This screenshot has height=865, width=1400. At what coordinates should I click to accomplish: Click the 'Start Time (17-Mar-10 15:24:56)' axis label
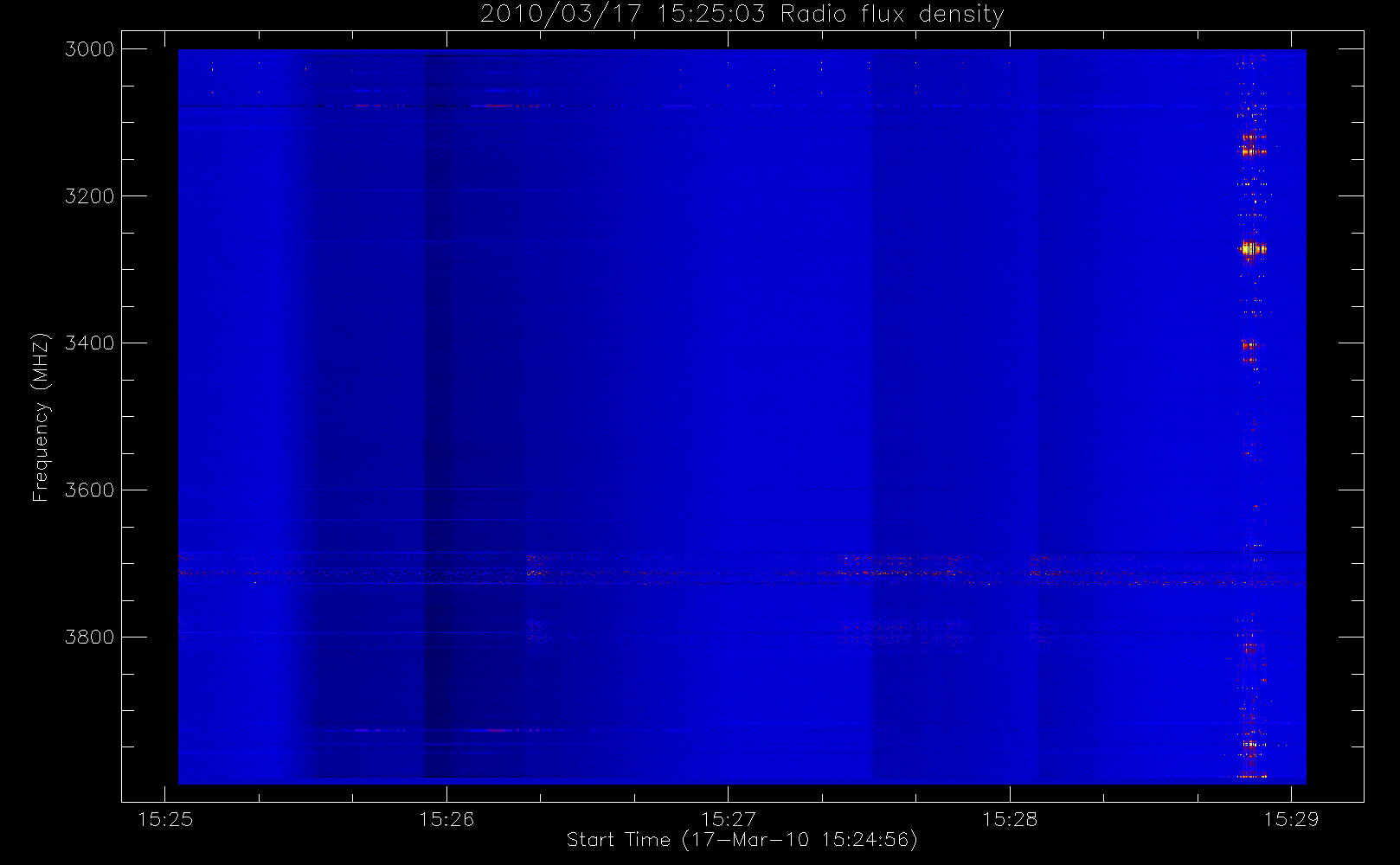tap(742, 840)
